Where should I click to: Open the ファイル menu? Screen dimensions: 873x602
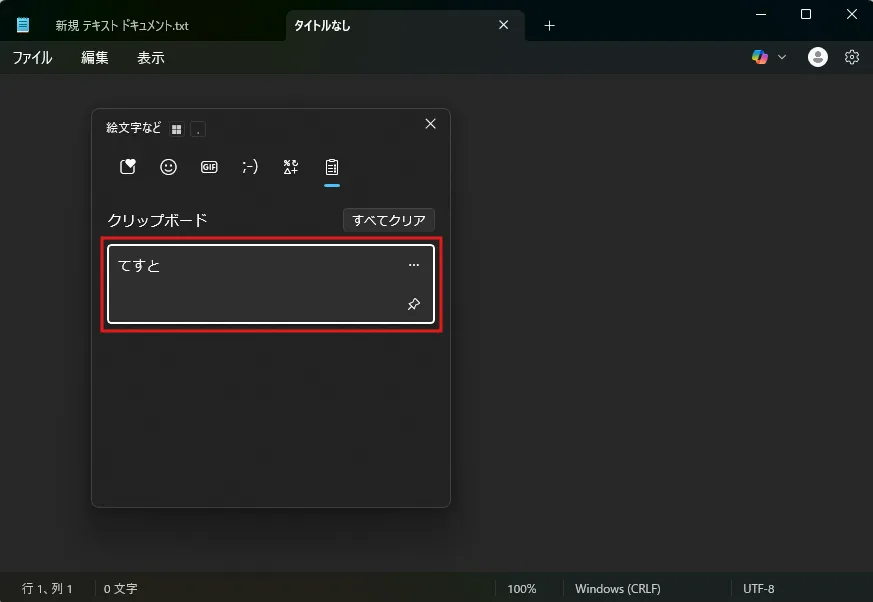(32, 57)
